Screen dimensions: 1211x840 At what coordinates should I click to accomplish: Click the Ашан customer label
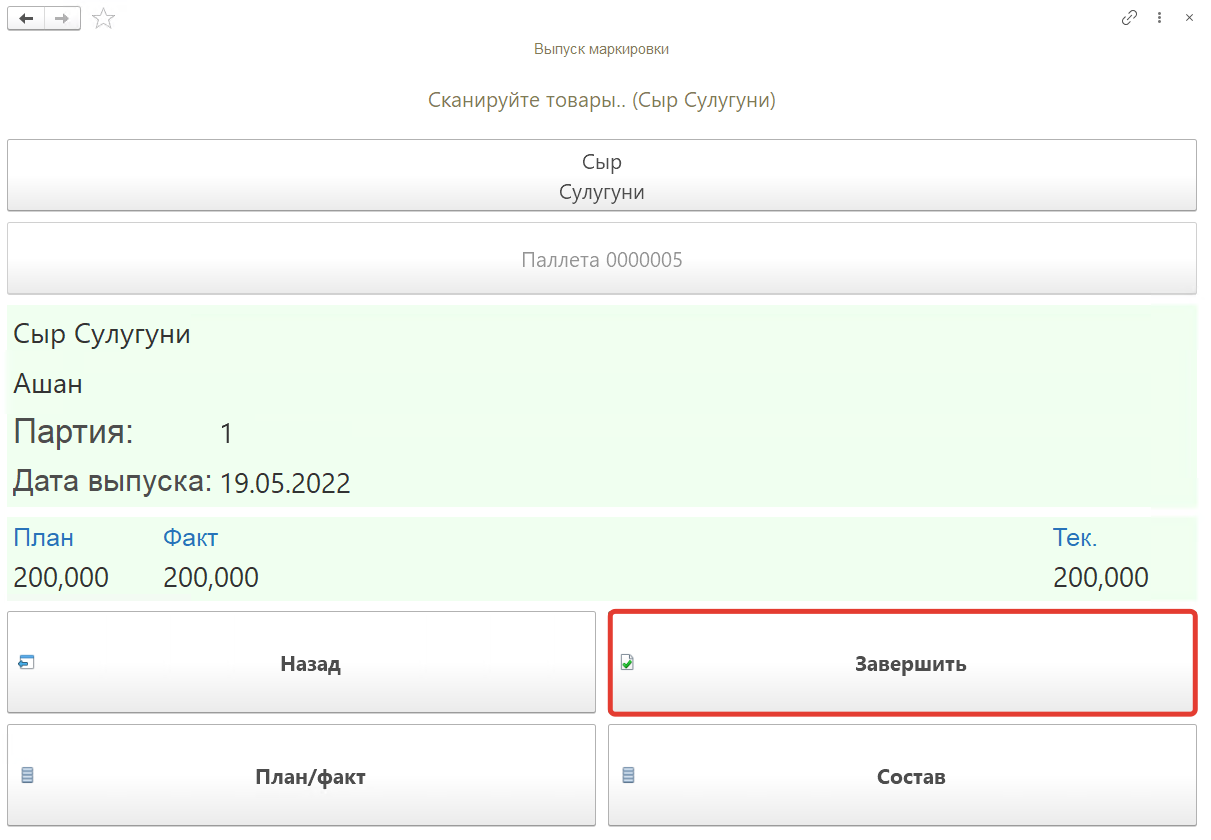(48, 384)
